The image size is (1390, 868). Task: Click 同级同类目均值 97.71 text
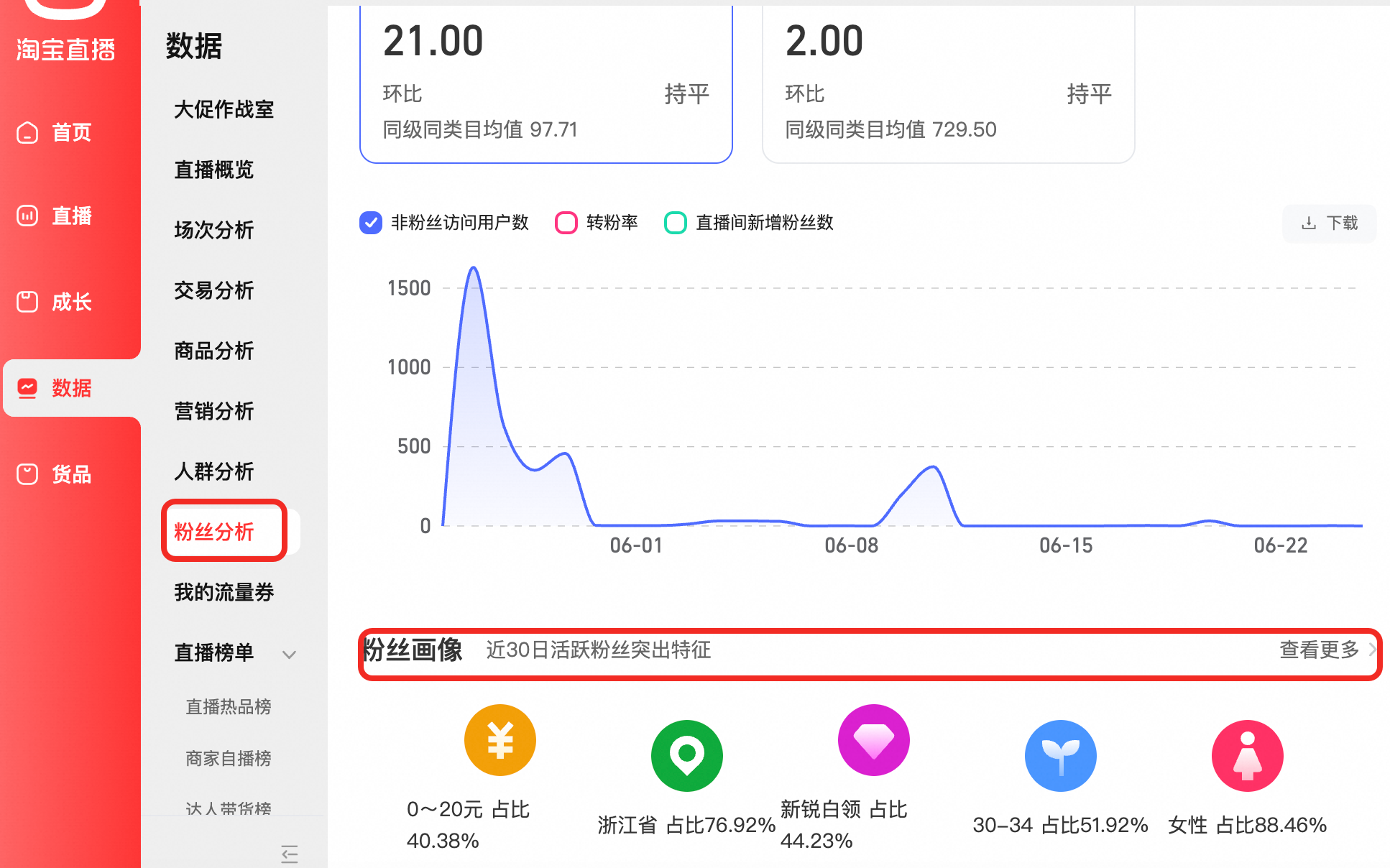click(480, 129)
